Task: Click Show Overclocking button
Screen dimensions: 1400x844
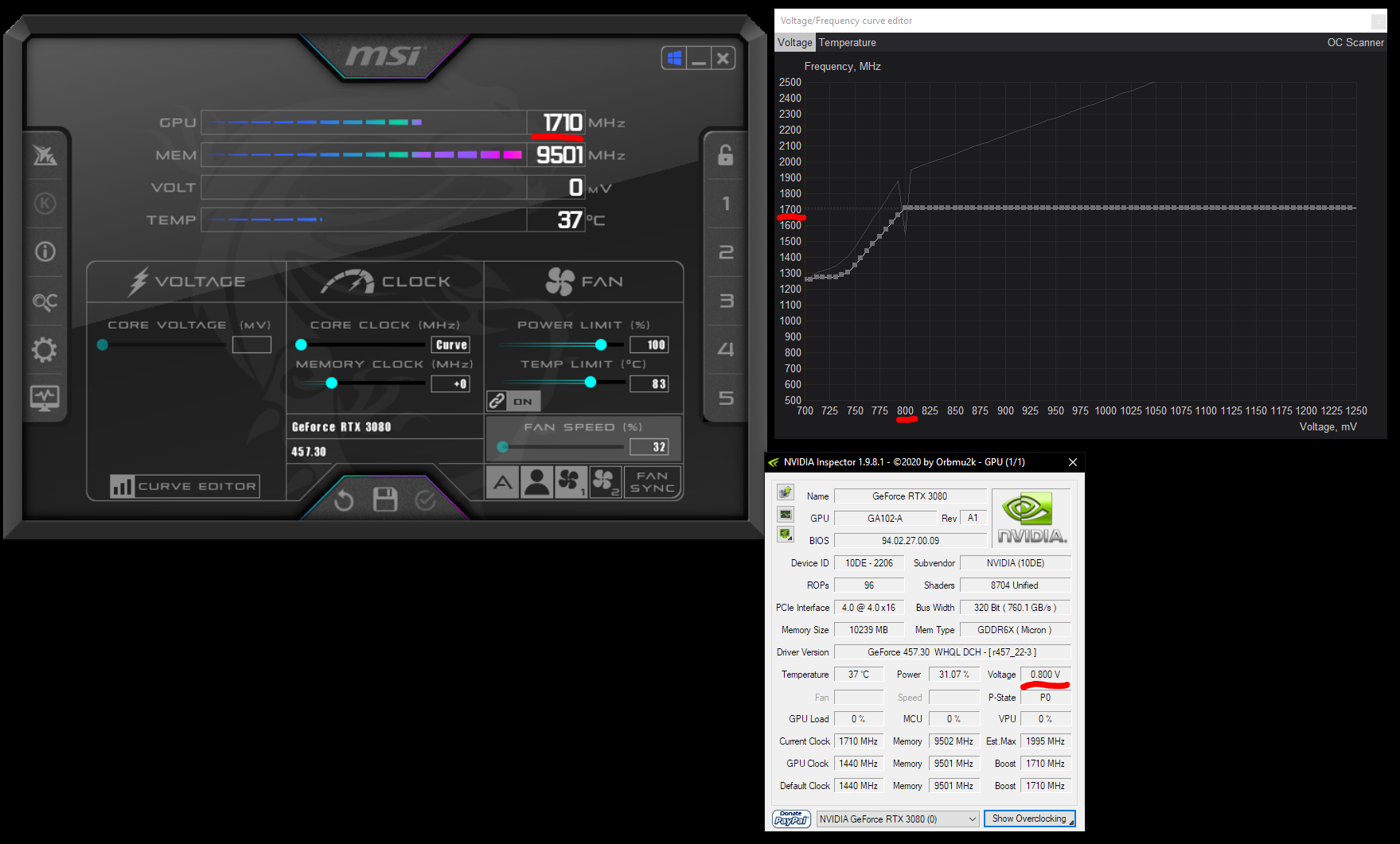Action: (x=1029, y=819)
